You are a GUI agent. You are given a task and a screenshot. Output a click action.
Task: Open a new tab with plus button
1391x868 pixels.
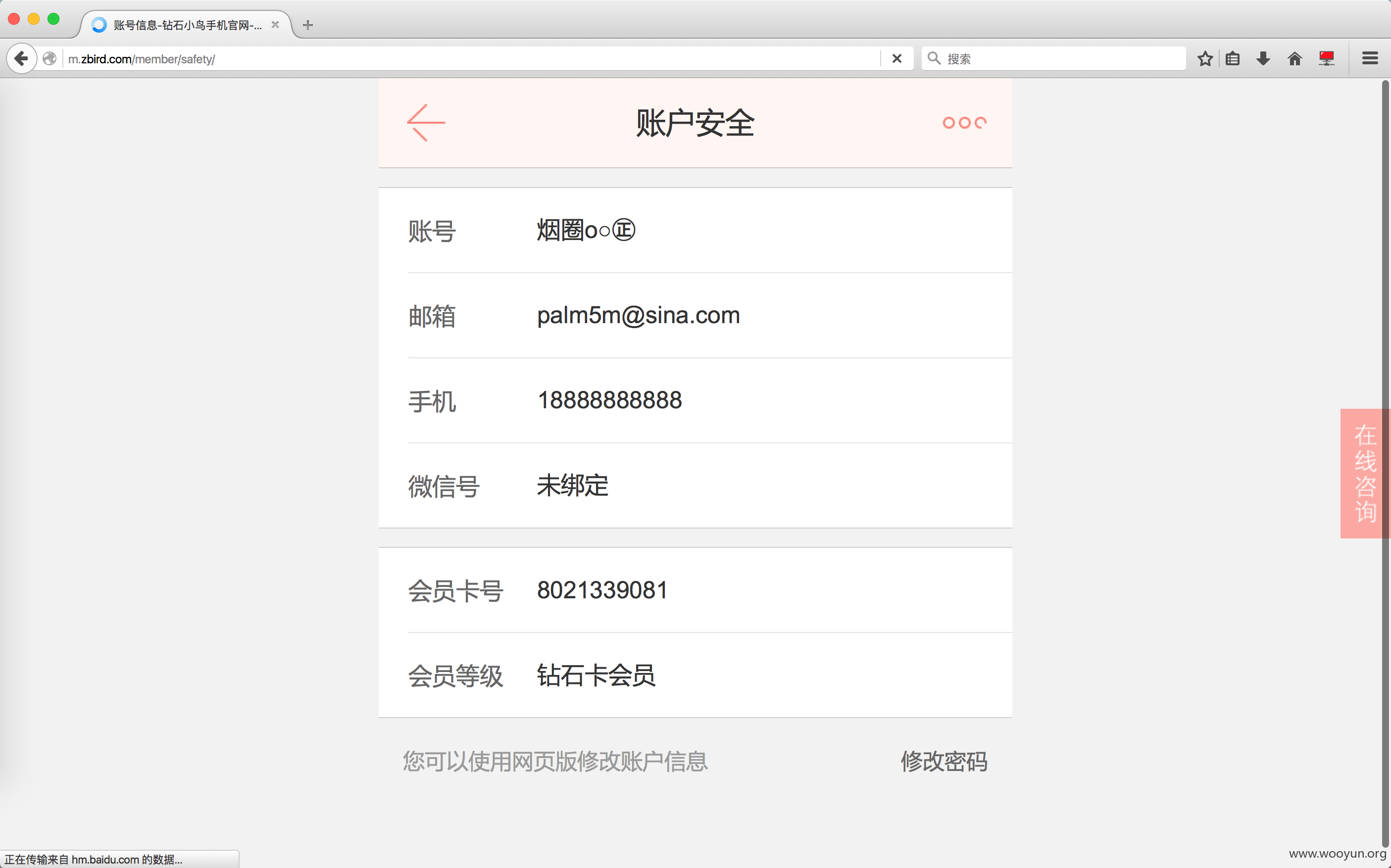coord(308,25)
